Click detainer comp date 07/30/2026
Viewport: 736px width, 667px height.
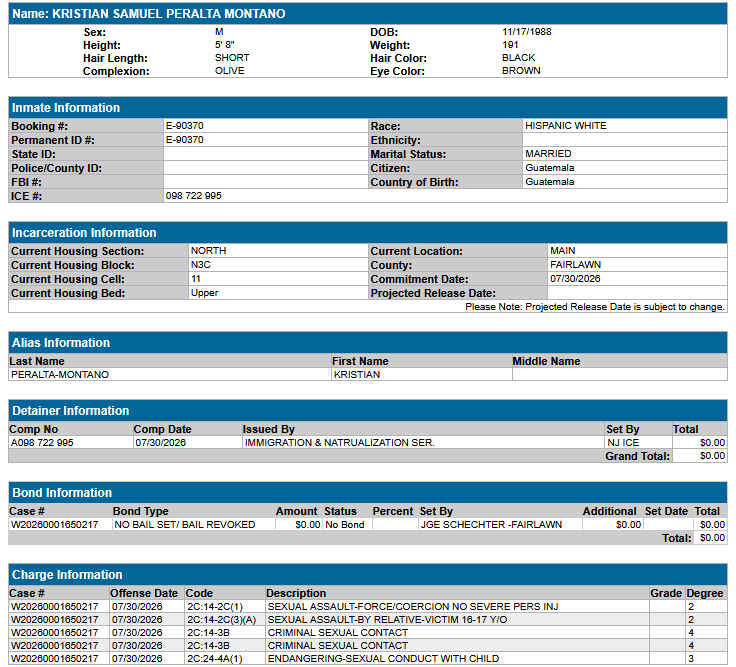(161, 443)
